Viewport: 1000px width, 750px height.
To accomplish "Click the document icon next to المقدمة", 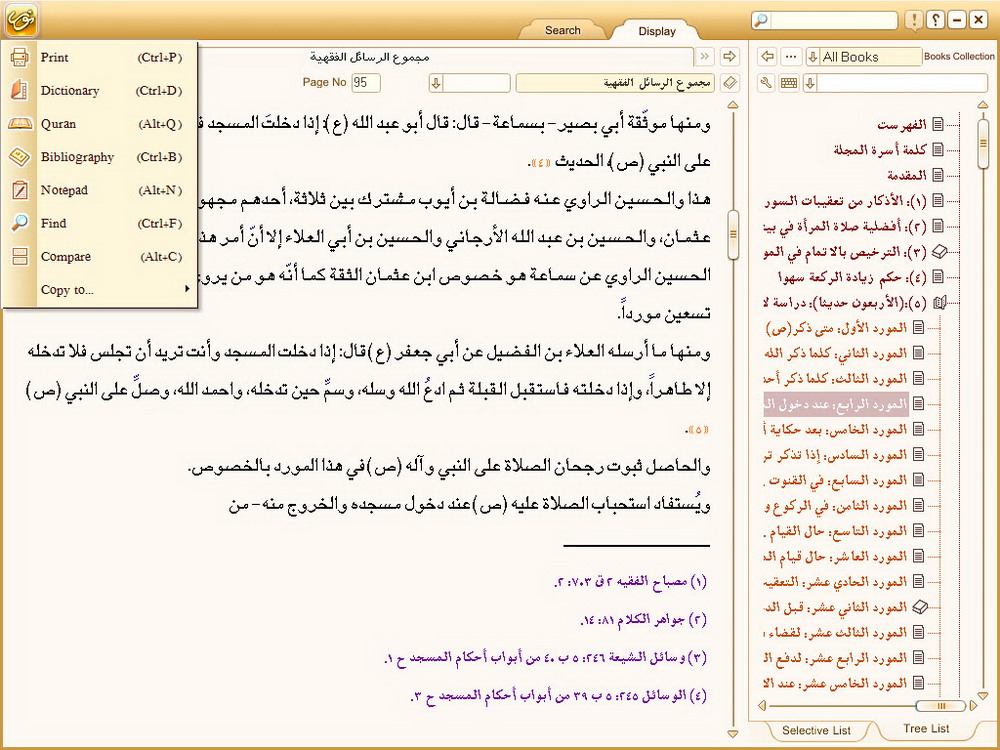I will (938, 175).
